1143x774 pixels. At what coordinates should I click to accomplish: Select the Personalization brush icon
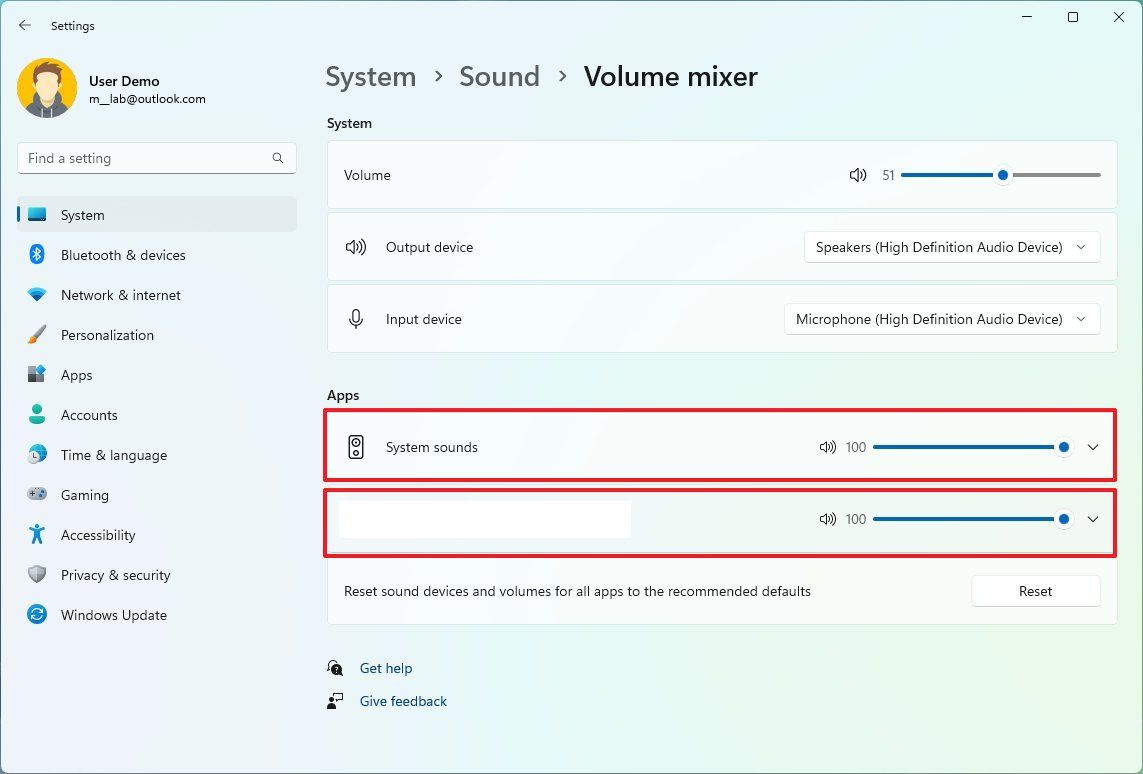click(x=36, y=335)
